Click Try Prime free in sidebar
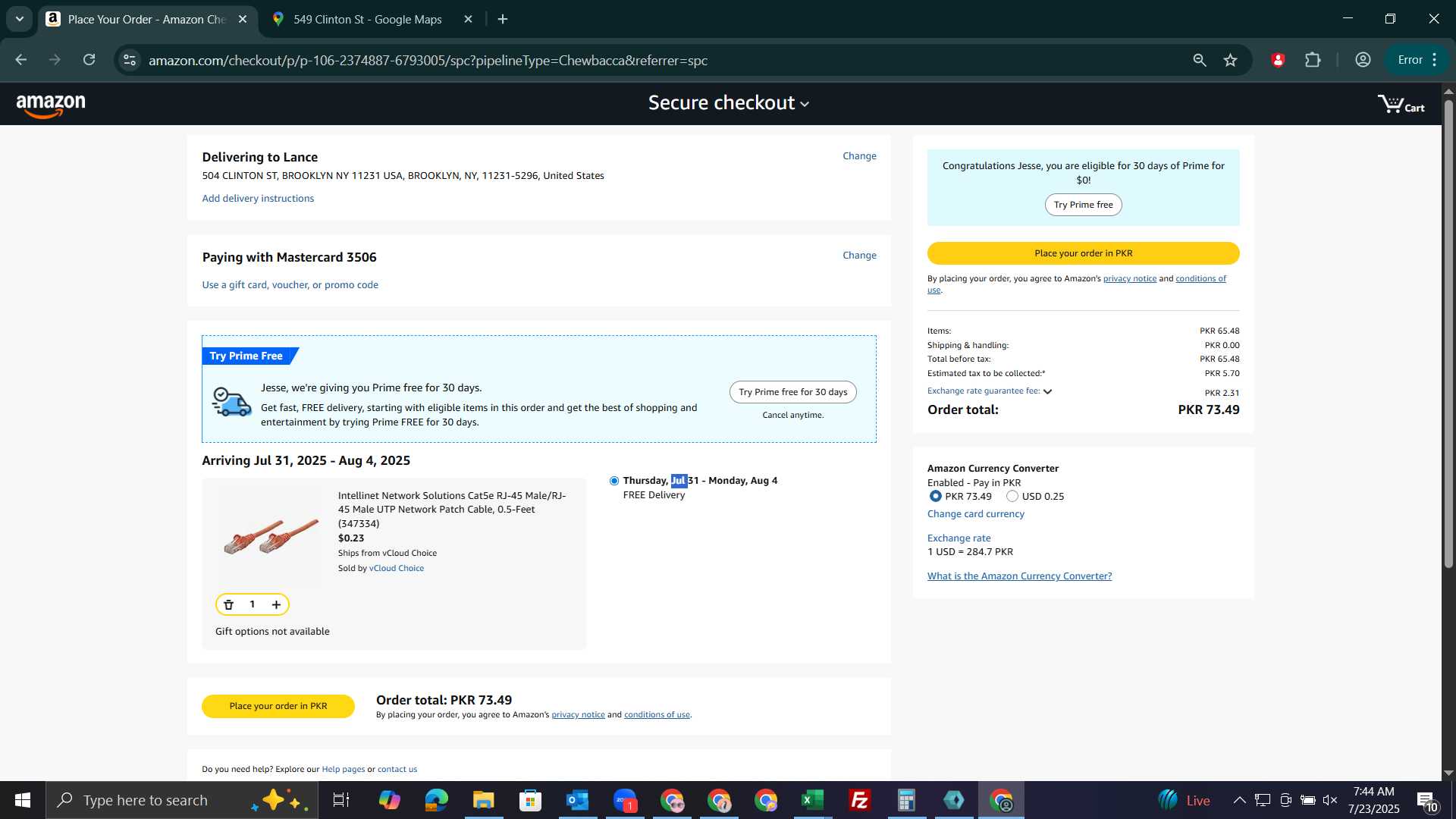The image size is (1456, 819). 1083,205
